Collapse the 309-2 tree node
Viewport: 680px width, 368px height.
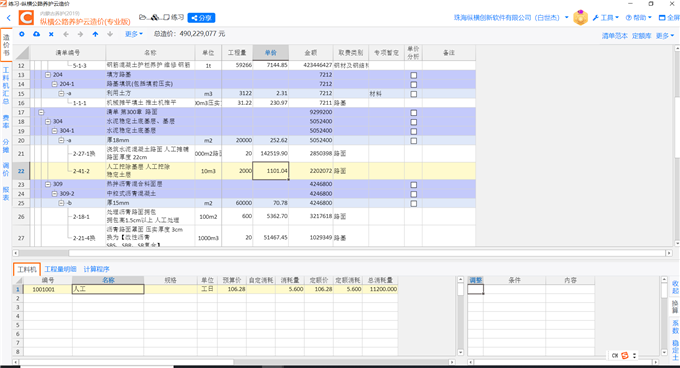(55, 194)
